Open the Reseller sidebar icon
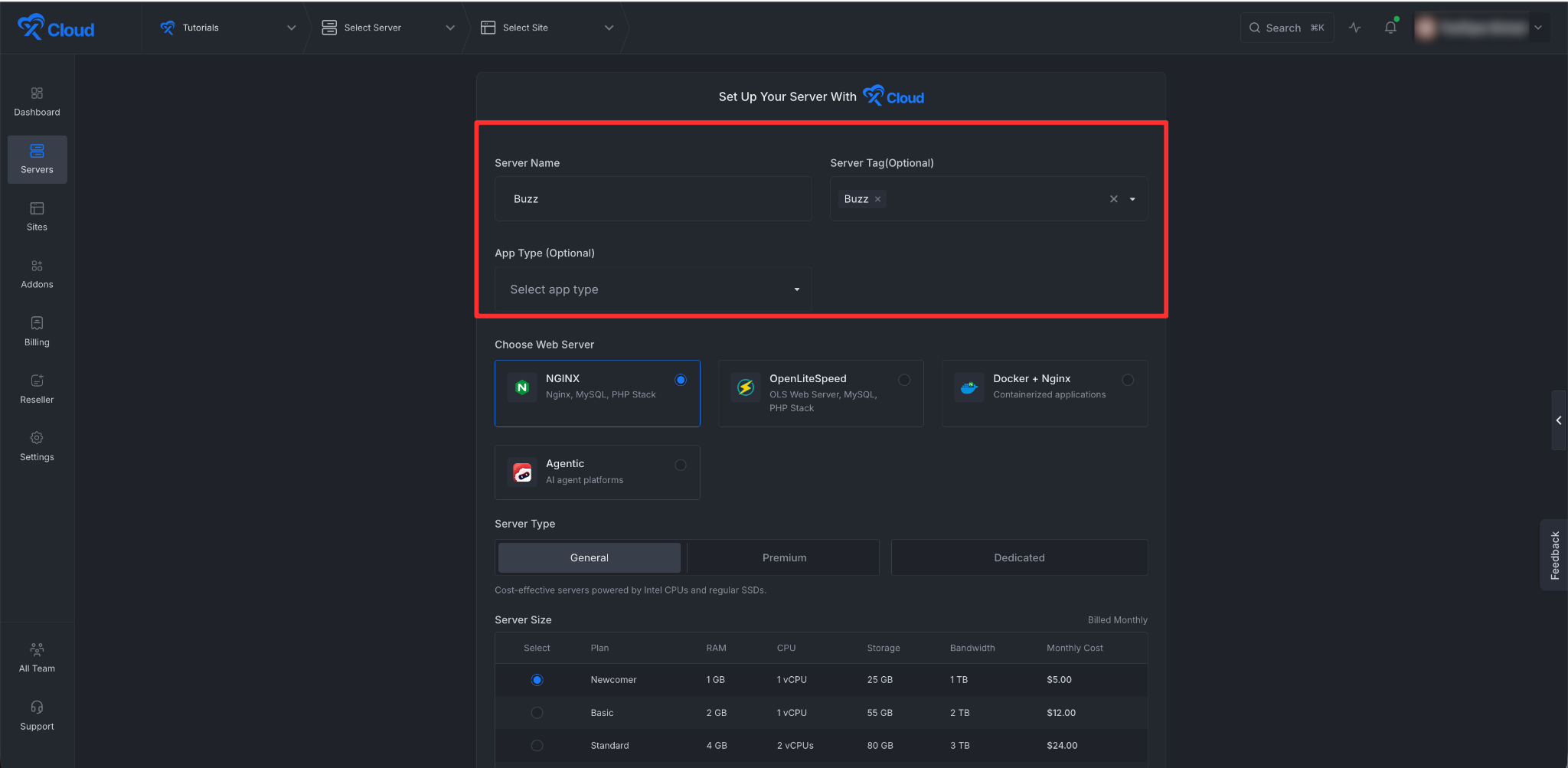 [37, 381]
